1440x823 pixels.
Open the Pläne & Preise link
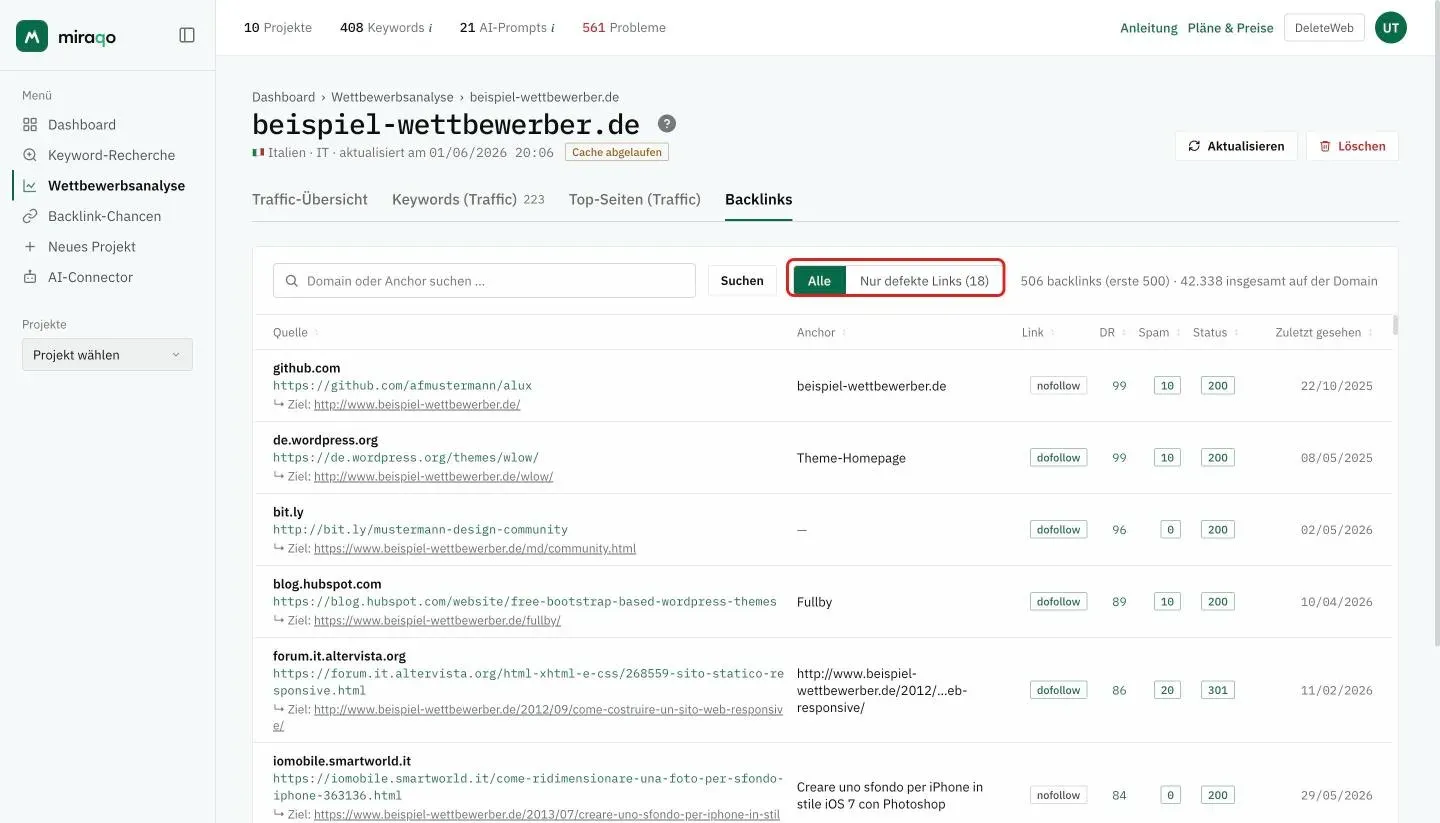(1231, 28)
